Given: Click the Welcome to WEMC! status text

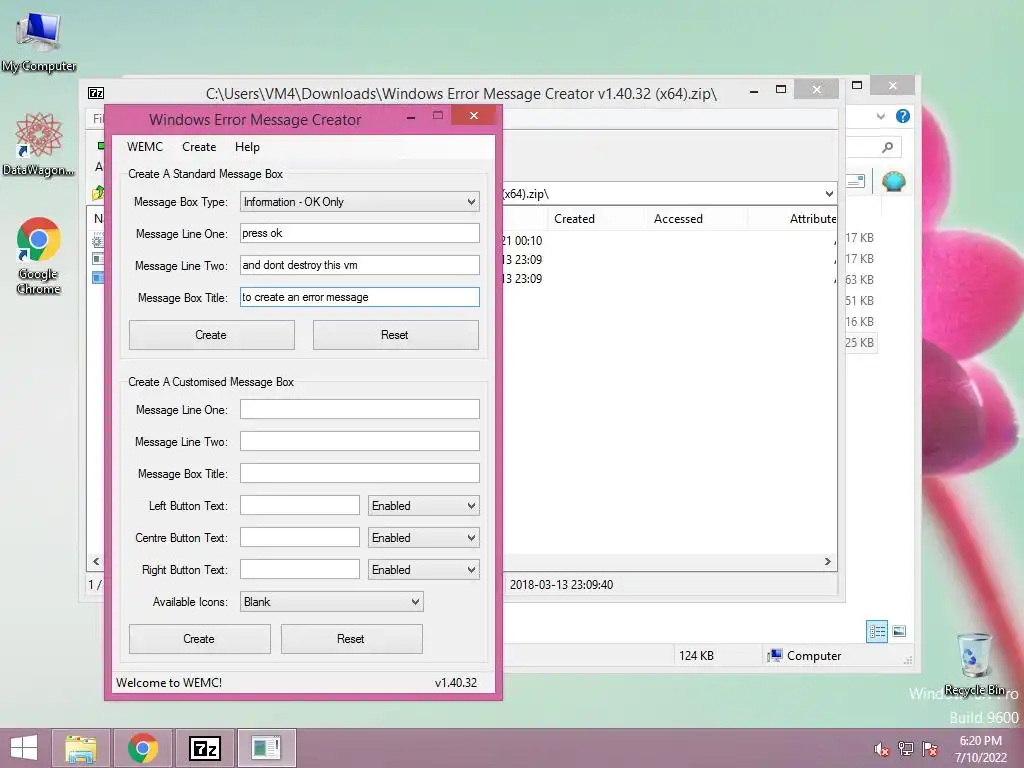Looking at the screenshot, I should (x=169, y=683).
